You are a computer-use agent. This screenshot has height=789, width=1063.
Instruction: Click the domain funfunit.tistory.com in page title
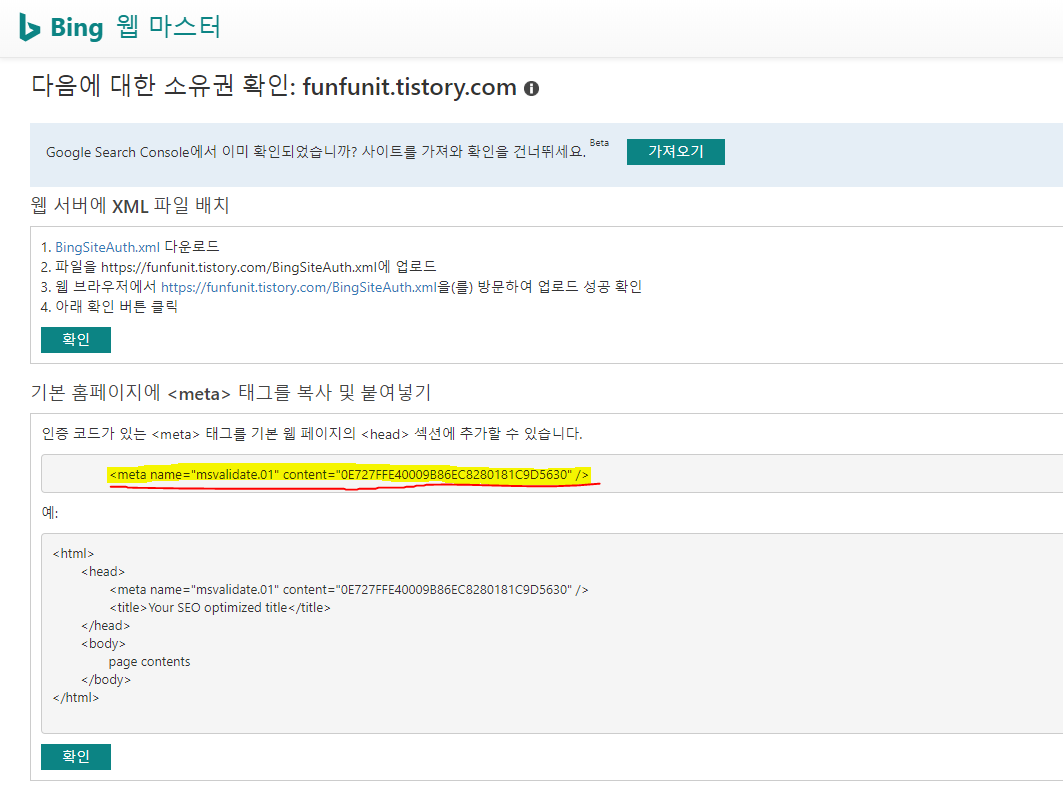point(409,87)
